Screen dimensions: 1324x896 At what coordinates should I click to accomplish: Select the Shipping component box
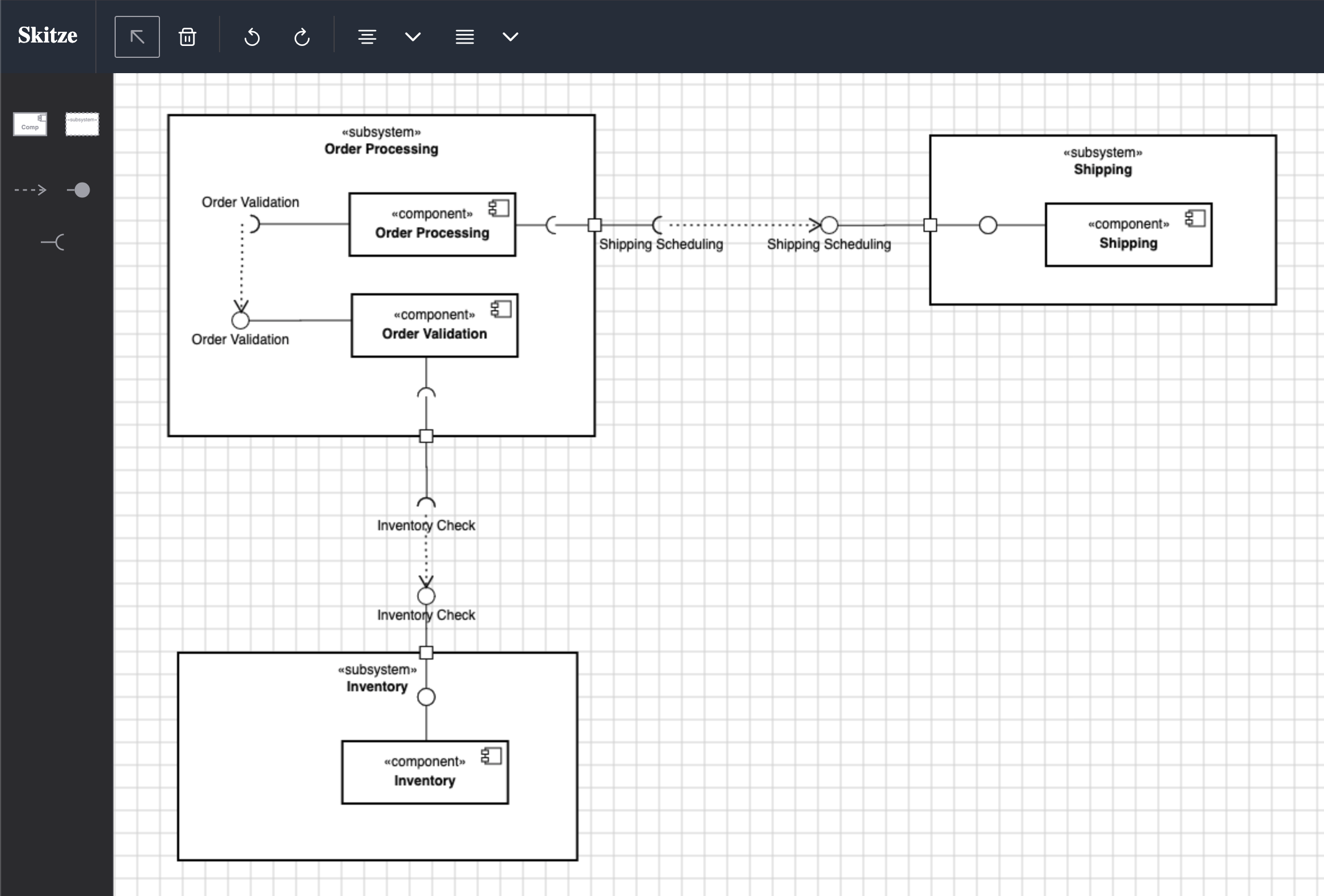tap(1129, 235)
